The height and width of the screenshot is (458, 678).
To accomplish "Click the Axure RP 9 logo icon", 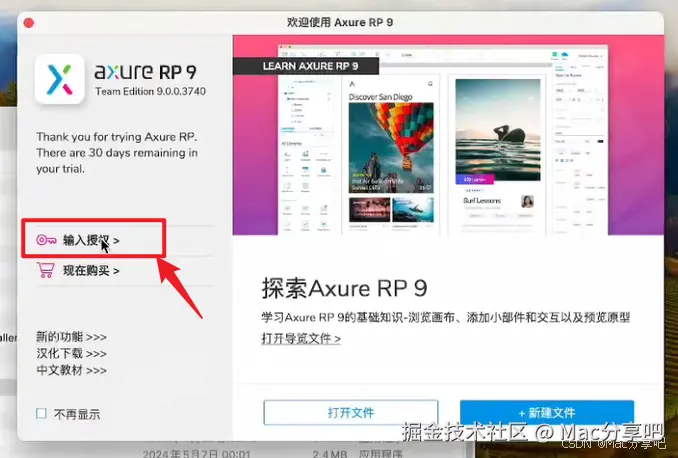I will pos(59,79).
